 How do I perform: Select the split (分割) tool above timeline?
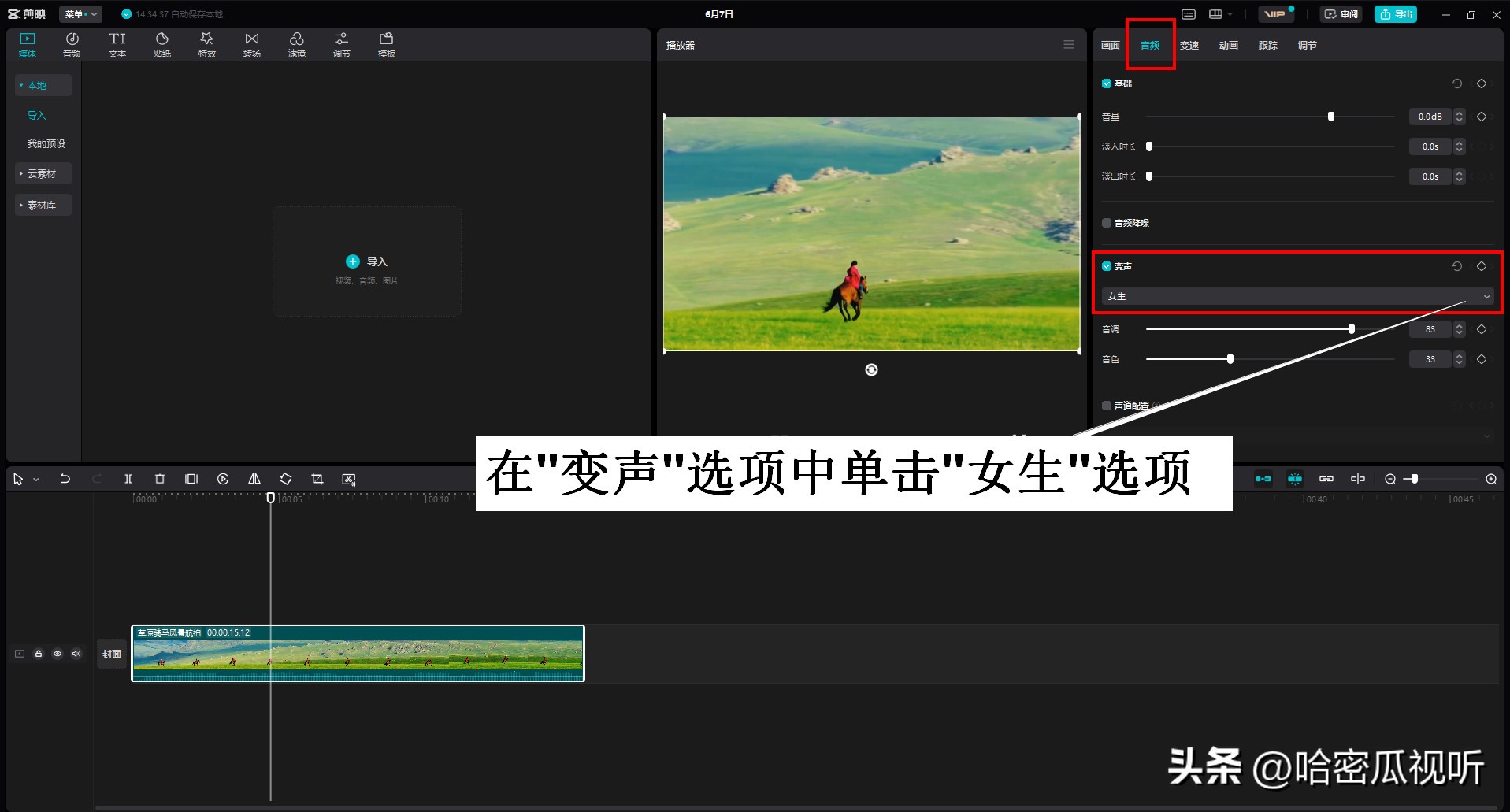pyautogui.click(x=128, y=478)
